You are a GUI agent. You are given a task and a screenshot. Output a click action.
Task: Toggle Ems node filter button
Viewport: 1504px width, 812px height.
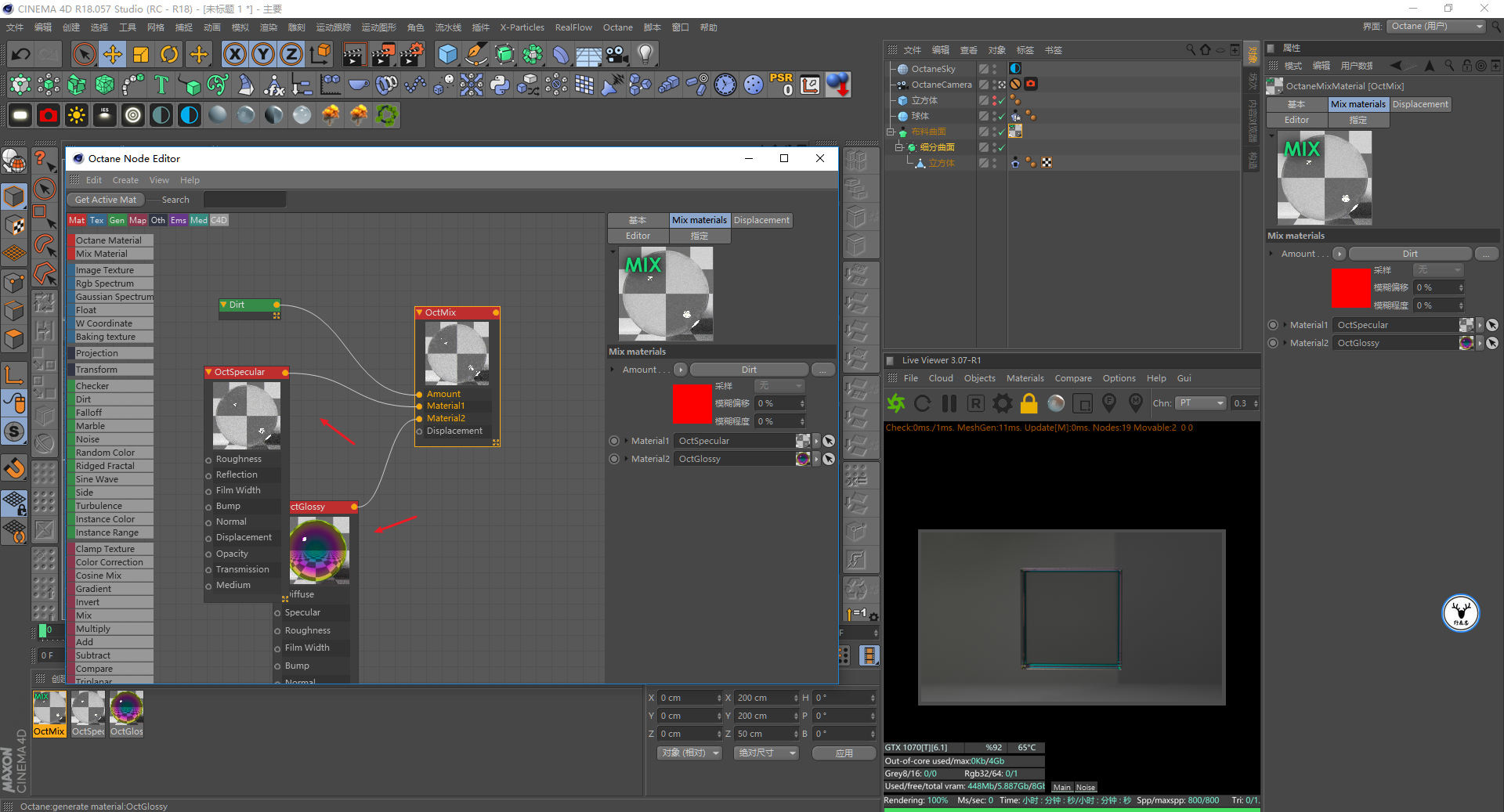[x=178, y=220]
